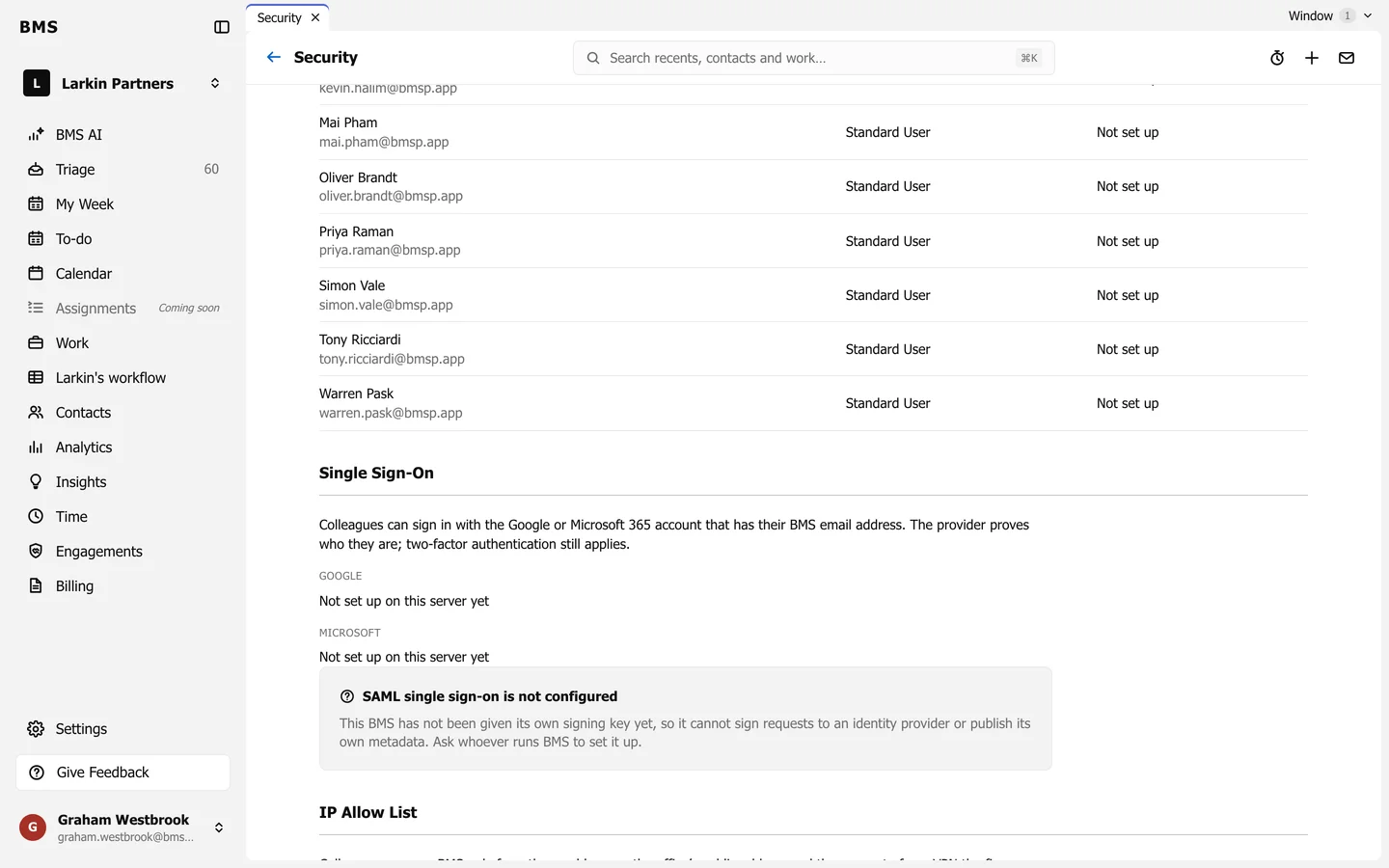
Task: Go back with the arrow beside Security
Action: (x=274, y=58)
